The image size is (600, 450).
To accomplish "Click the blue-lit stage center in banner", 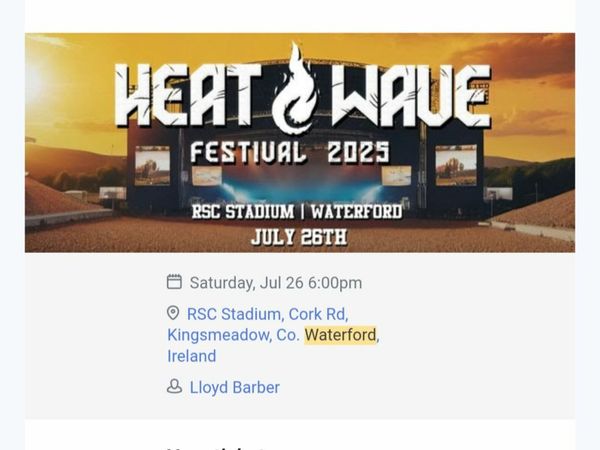I will point(300,184).
